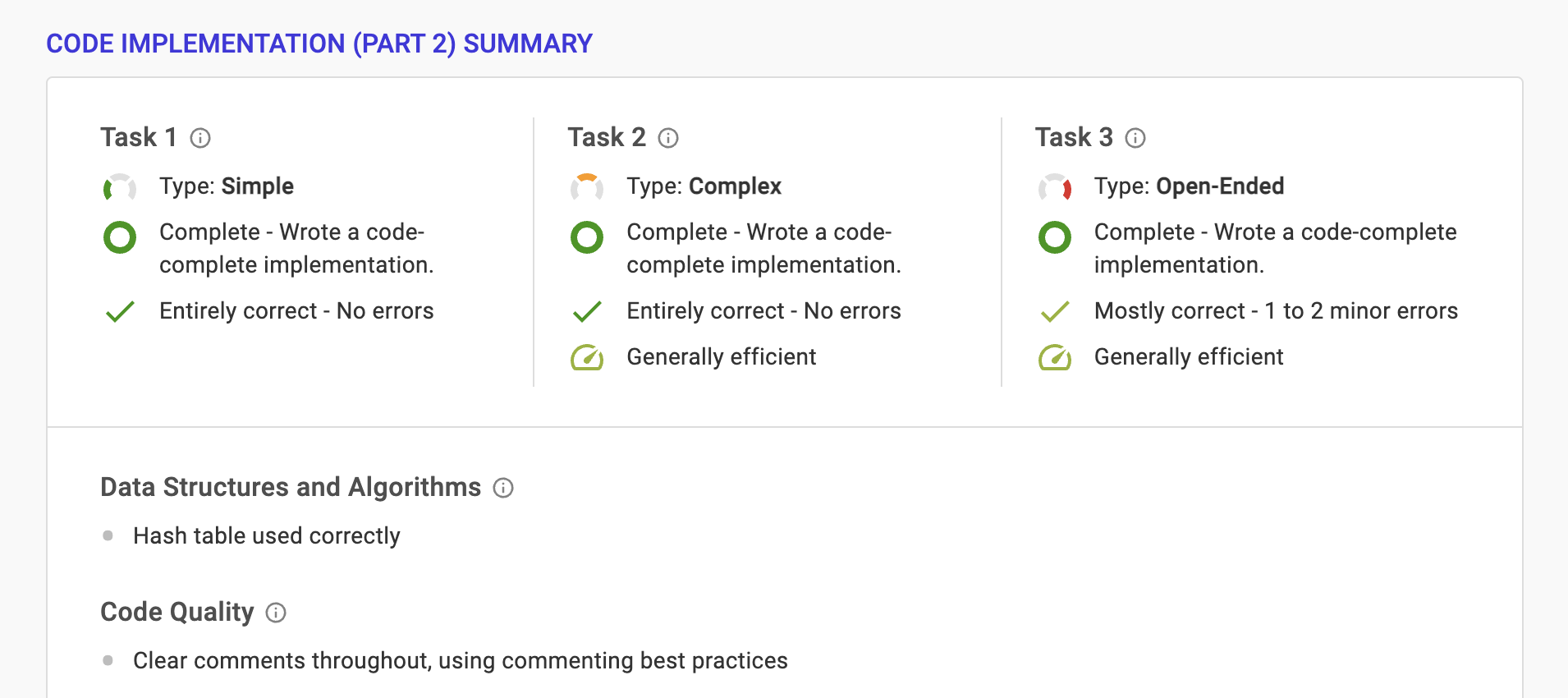Click the info icon next to Task 2
1568x698 pixels.
coord(668,138)
